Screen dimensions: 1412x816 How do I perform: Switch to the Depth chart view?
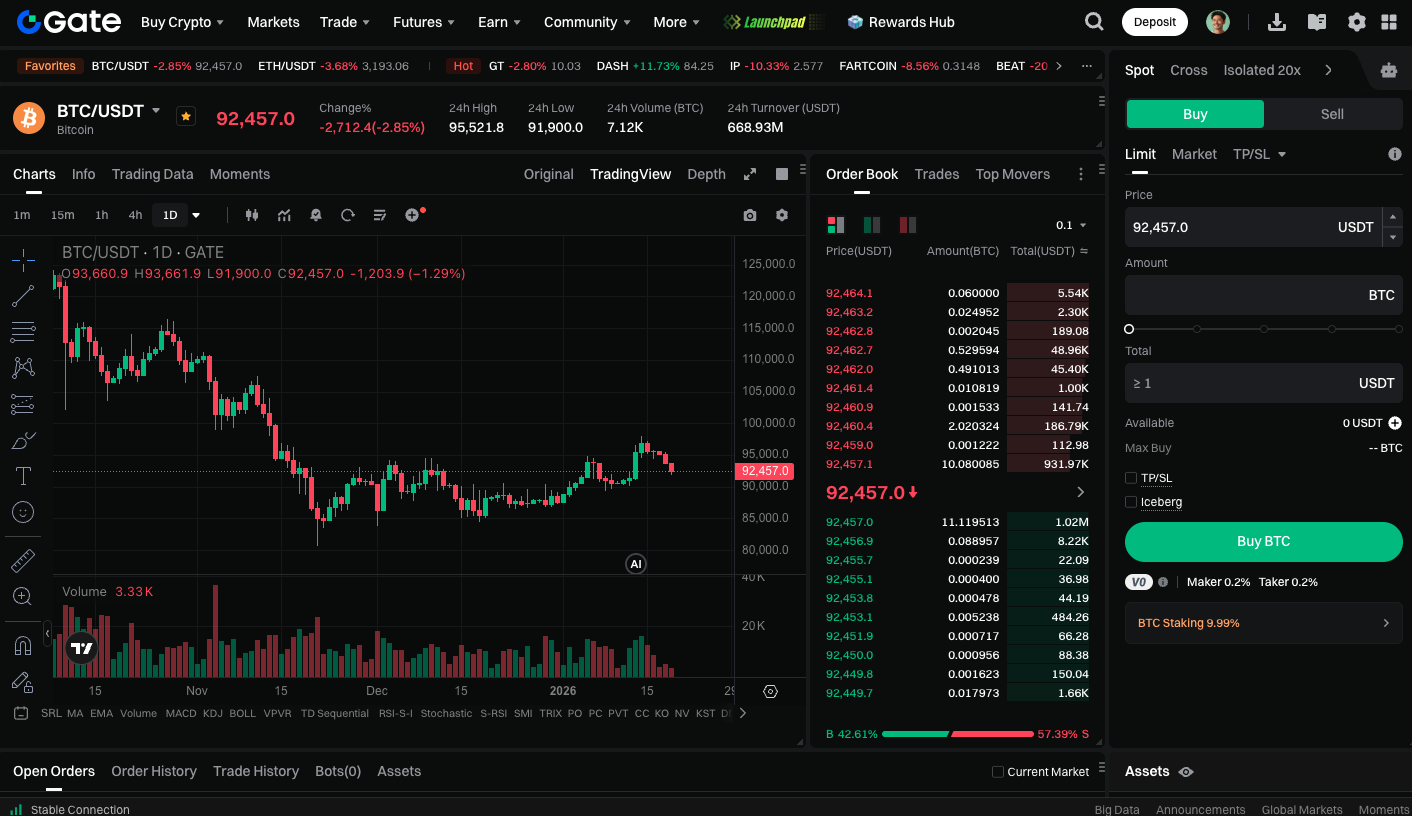click(706, 174)
